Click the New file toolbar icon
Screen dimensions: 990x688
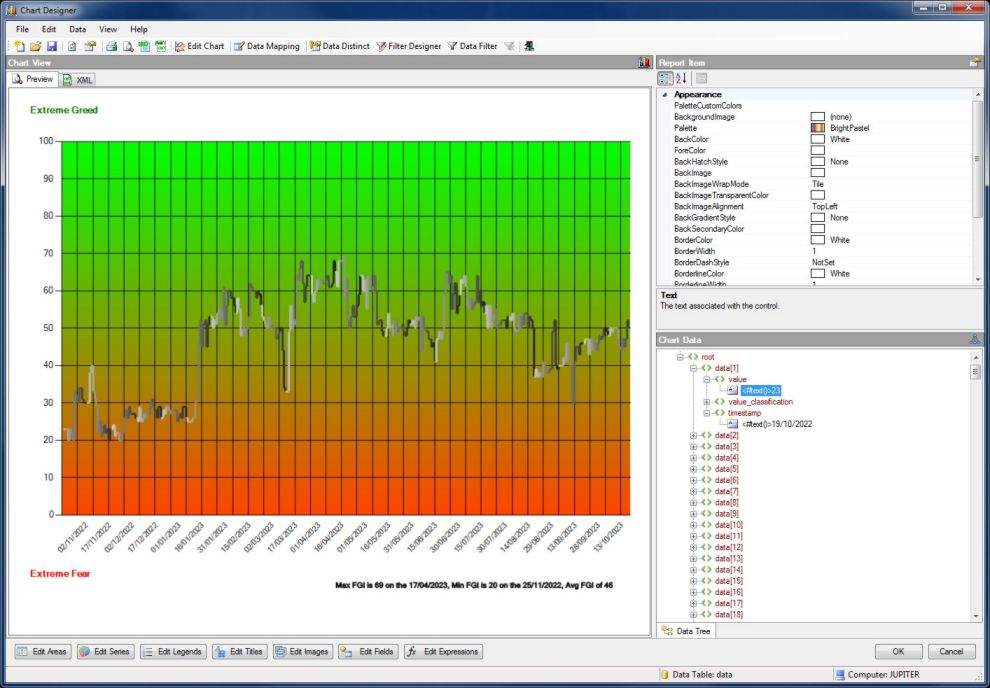(20, 46)
